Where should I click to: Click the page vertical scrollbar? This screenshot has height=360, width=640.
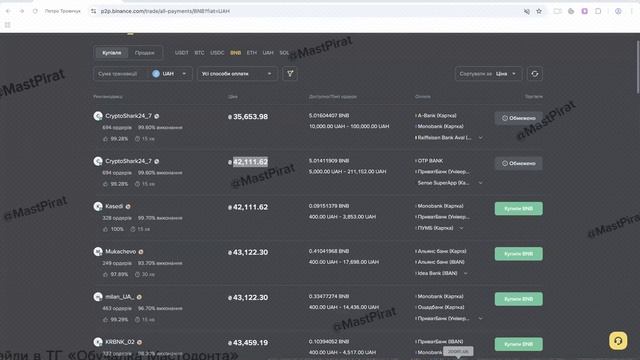638,67
